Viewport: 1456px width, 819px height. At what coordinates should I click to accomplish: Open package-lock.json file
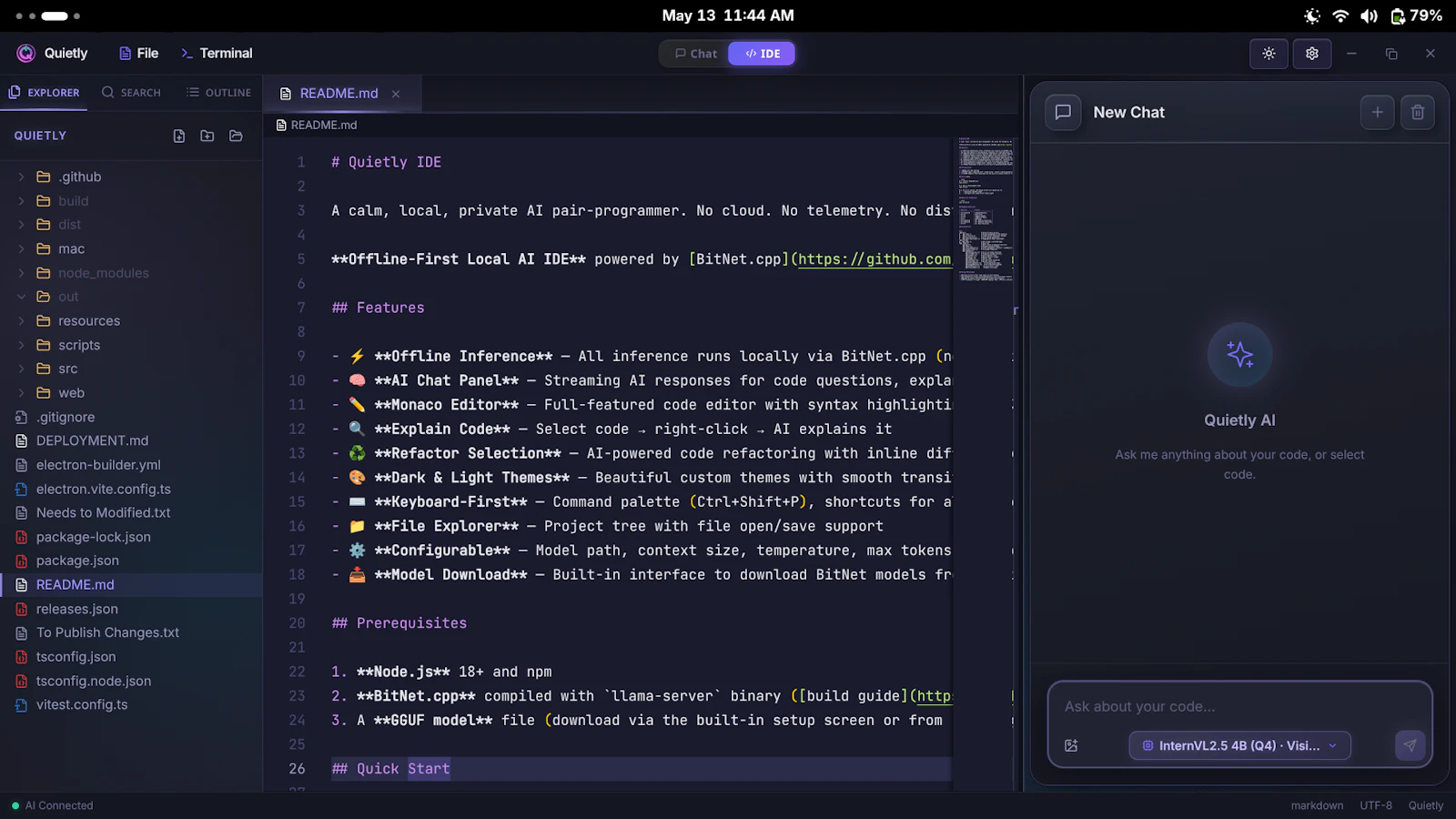click(131, 537)
